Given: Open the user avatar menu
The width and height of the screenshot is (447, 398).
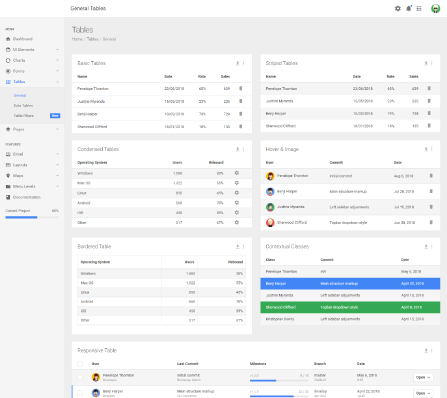Looking at the screenshot, I should tap(435, 8).
